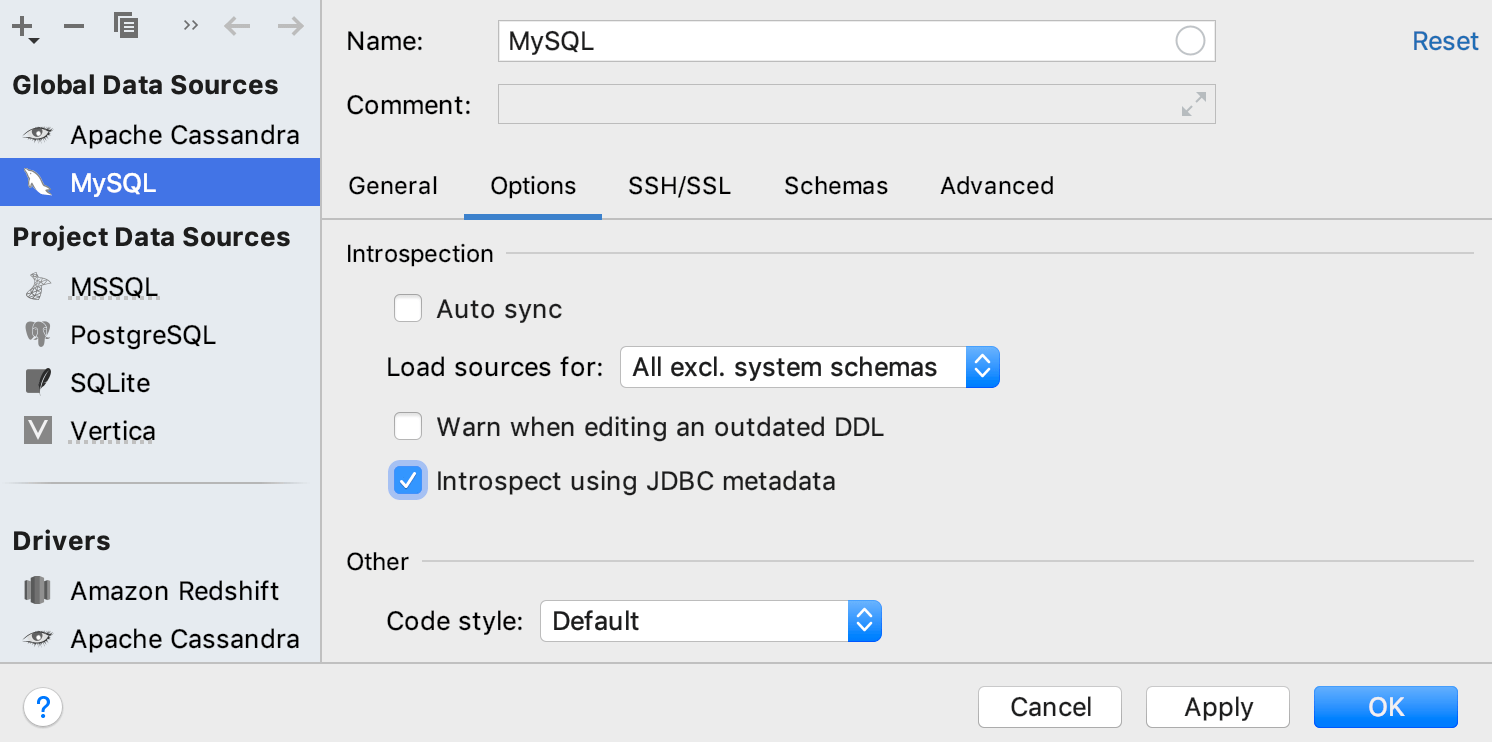The height and width of the screenshot is (742, 1492).
Task: Click the Project Data Sources heading
Action: point(151,237)
